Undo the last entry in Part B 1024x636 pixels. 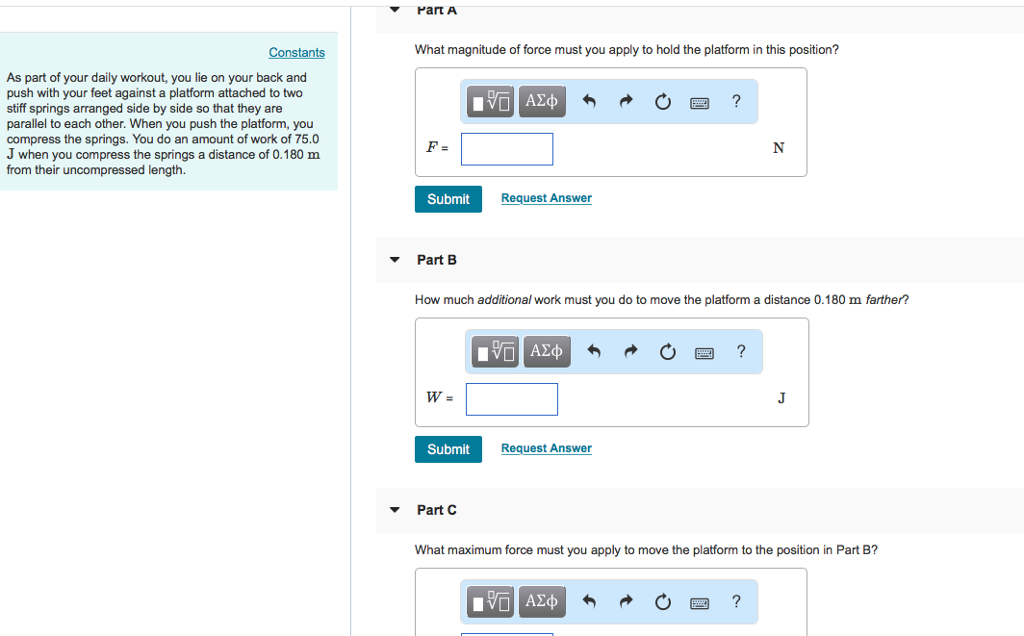coord(593,351)
